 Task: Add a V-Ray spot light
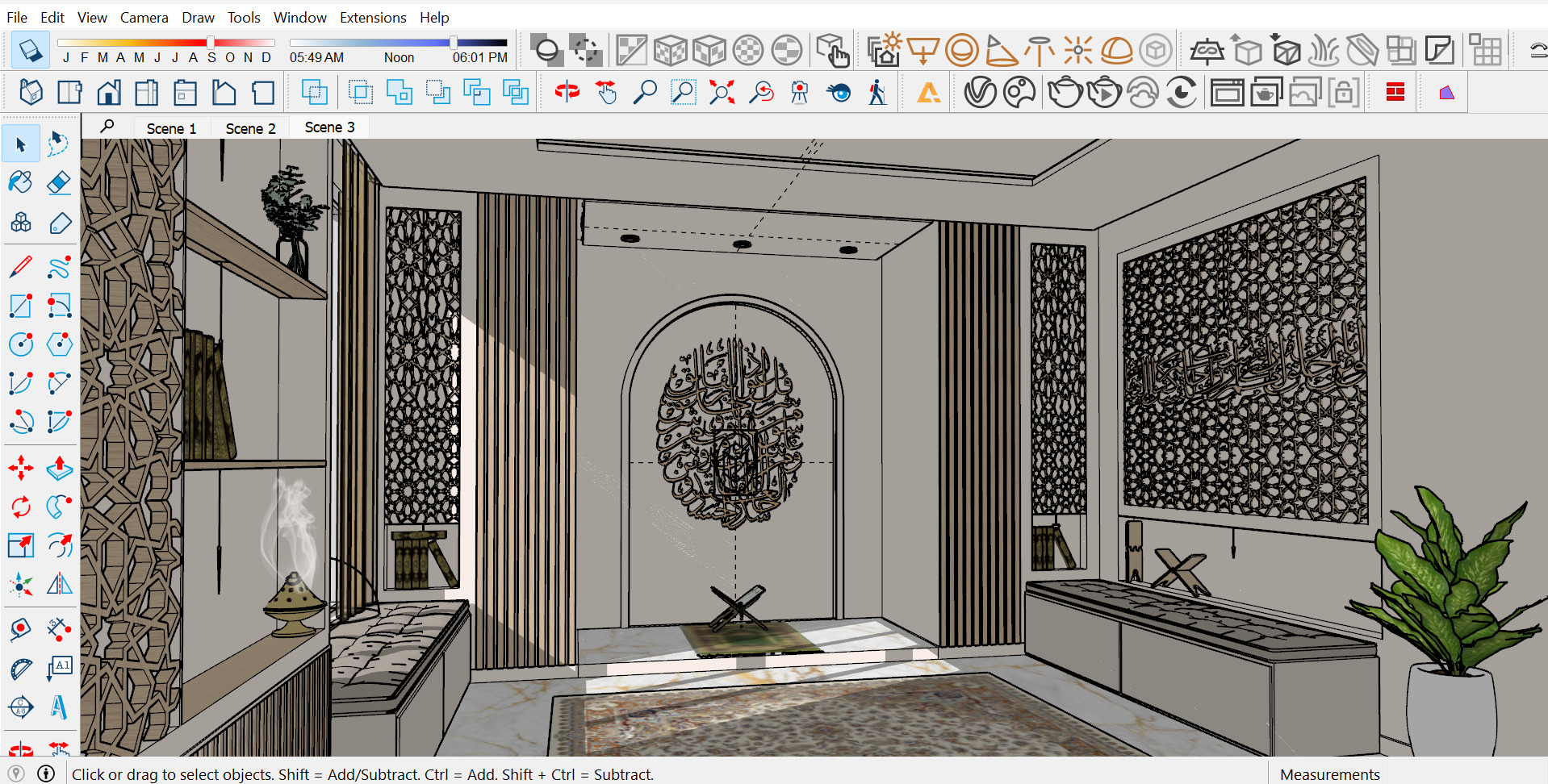(x=1001, y=50)
